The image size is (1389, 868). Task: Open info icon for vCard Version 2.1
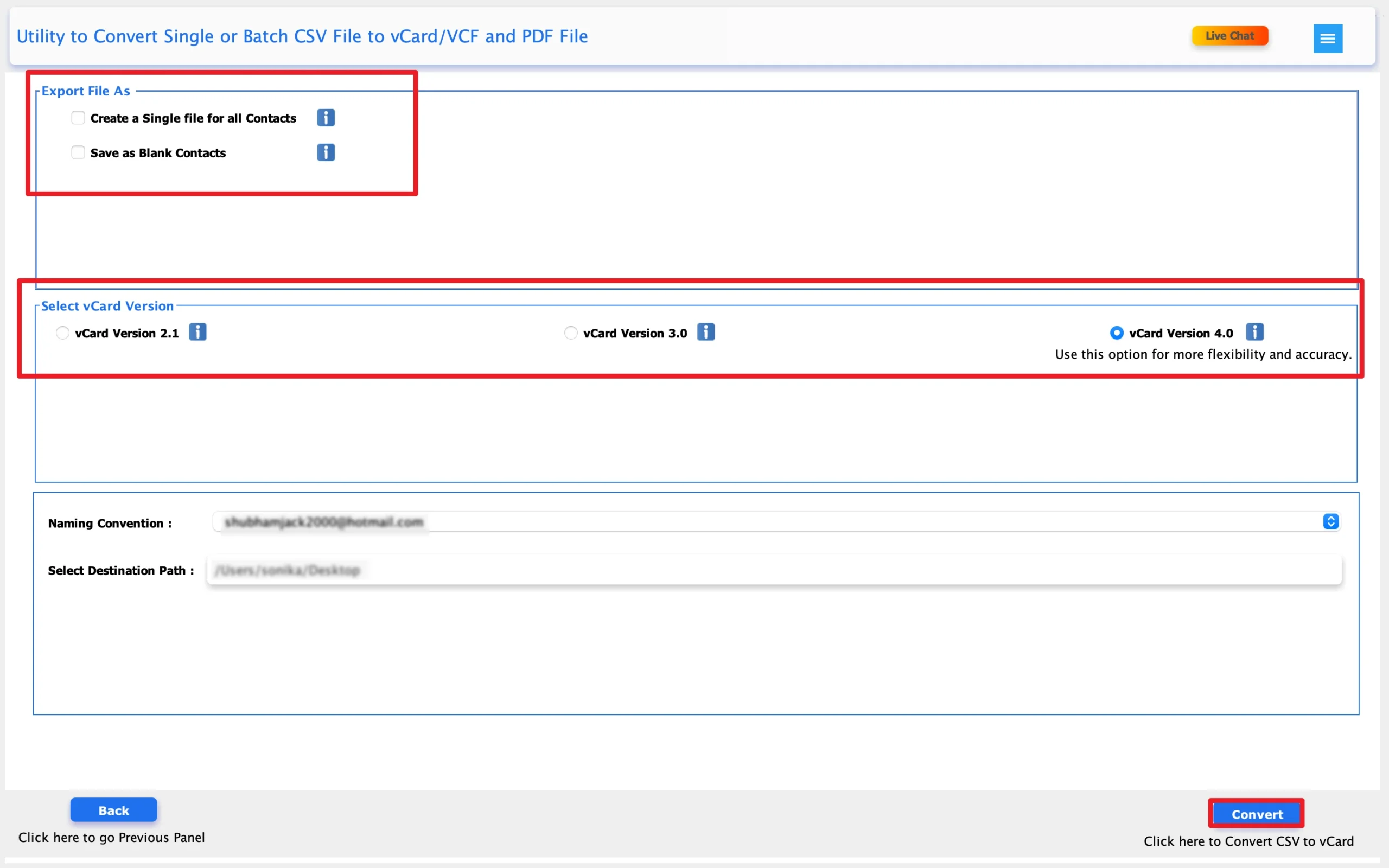tap(197, 332)
